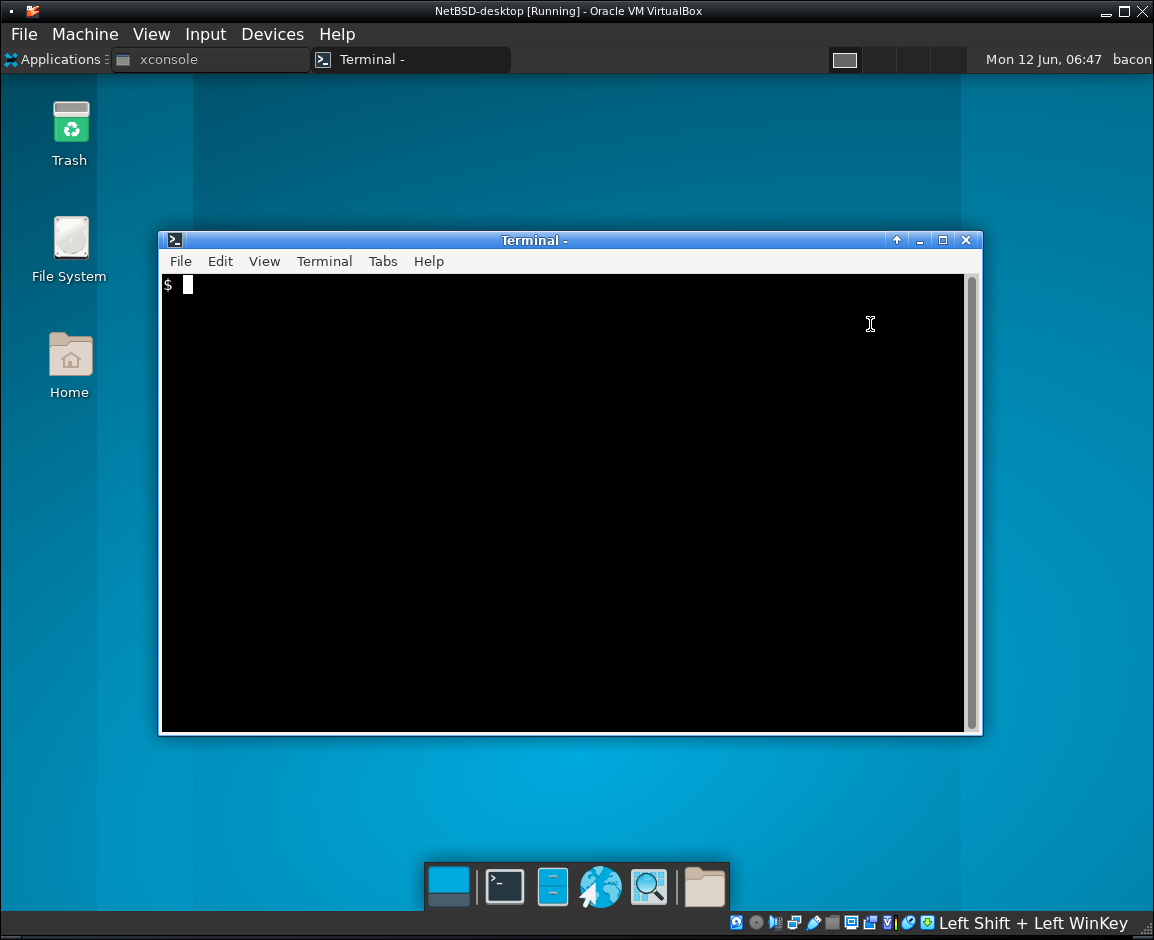Open the terminal's Edit menu

[x=220, y=261]
